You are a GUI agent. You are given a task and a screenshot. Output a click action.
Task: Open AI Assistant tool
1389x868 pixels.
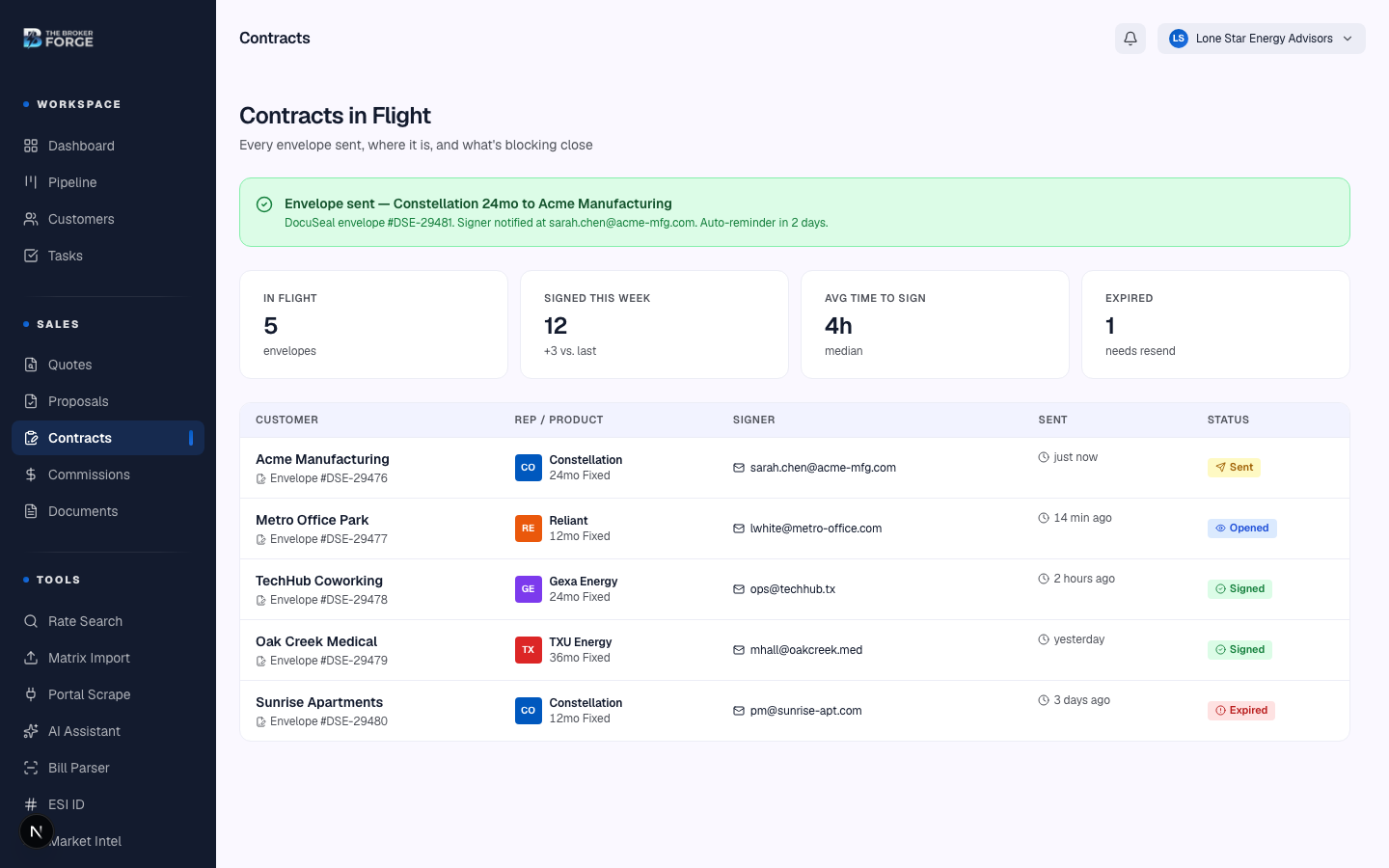(x=108, y=731)
